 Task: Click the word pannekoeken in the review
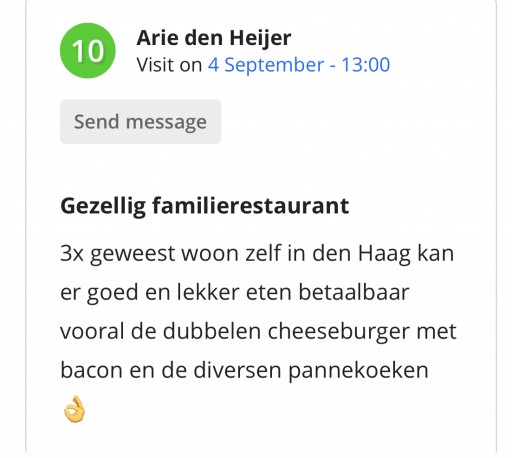(358, 371)
